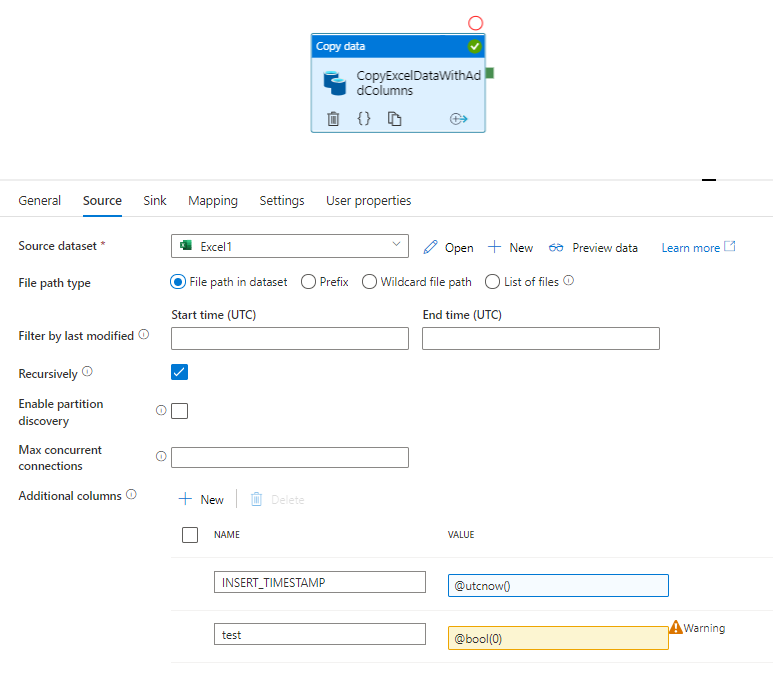
Task: Click @utcnow() value field
Action: tap(558, 585)
